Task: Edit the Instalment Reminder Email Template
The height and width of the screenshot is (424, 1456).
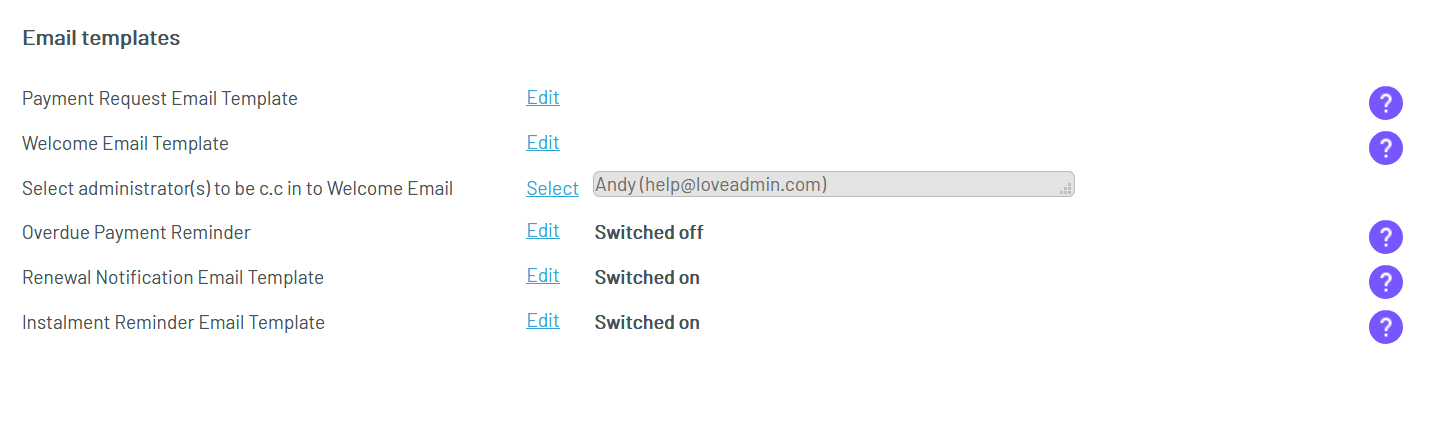Action: tap(543, 321)
